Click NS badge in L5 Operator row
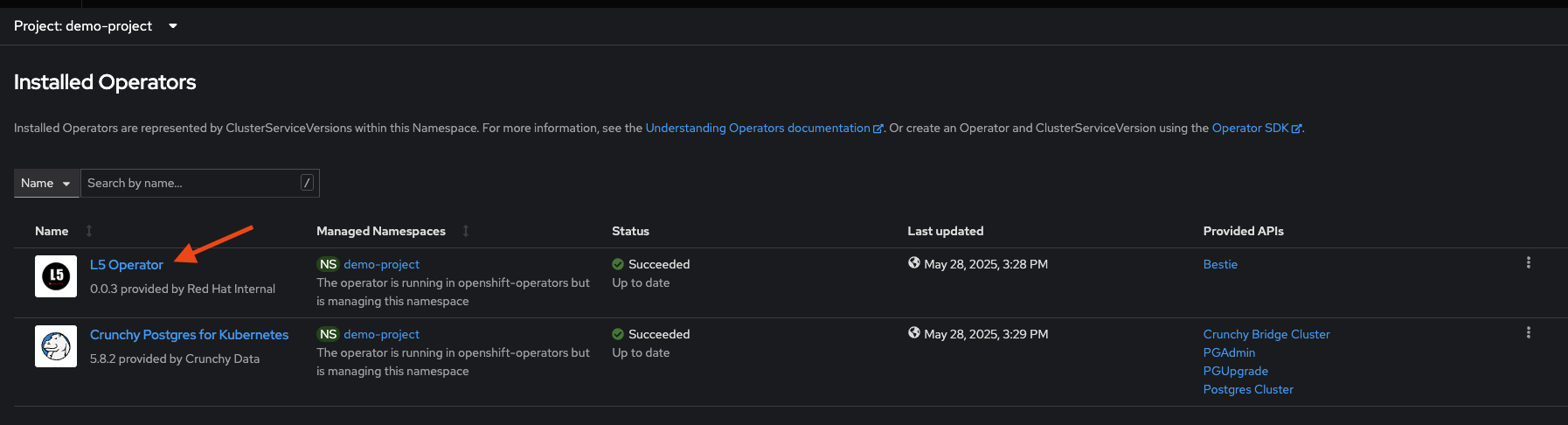 (x=328, y=264)
